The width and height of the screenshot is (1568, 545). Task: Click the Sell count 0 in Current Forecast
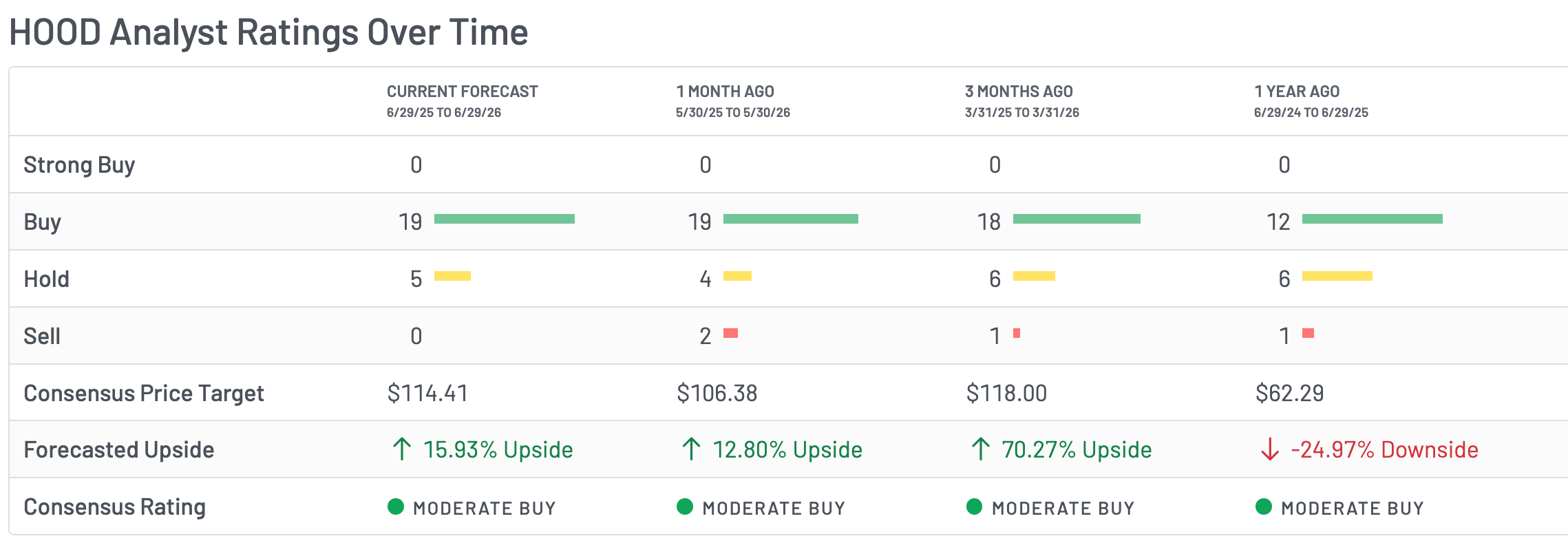(416, 336)
